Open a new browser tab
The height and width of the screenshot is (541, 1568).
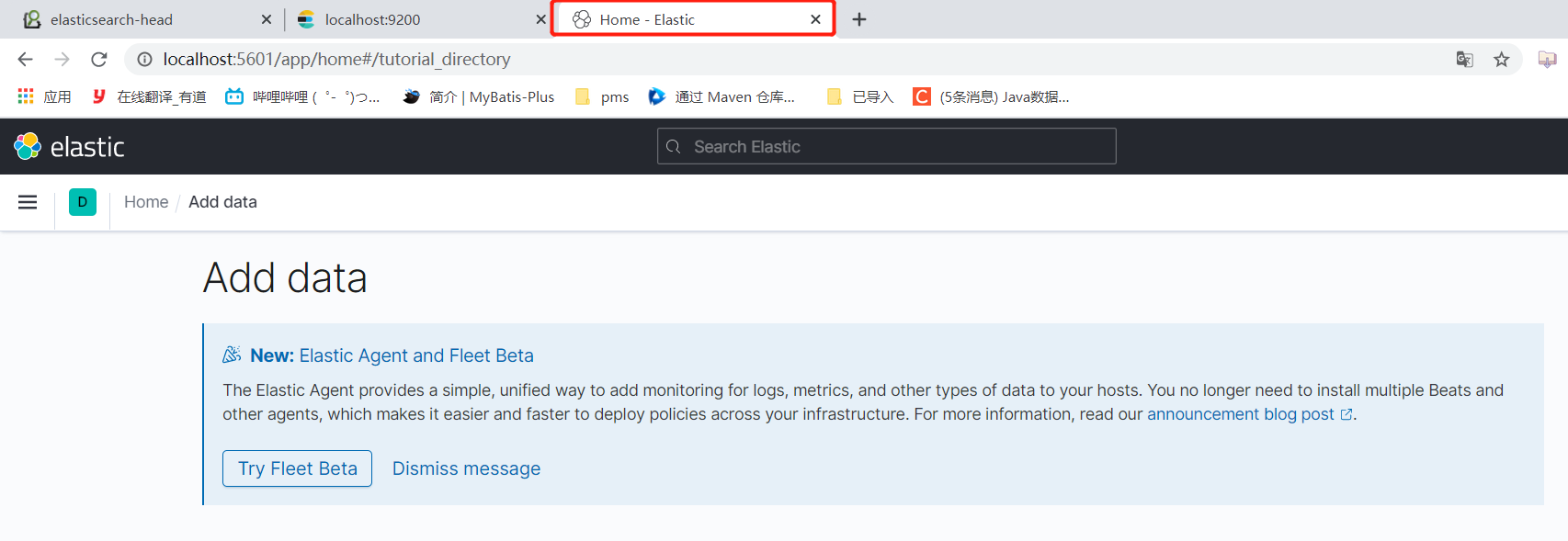[x=859, y=19]
